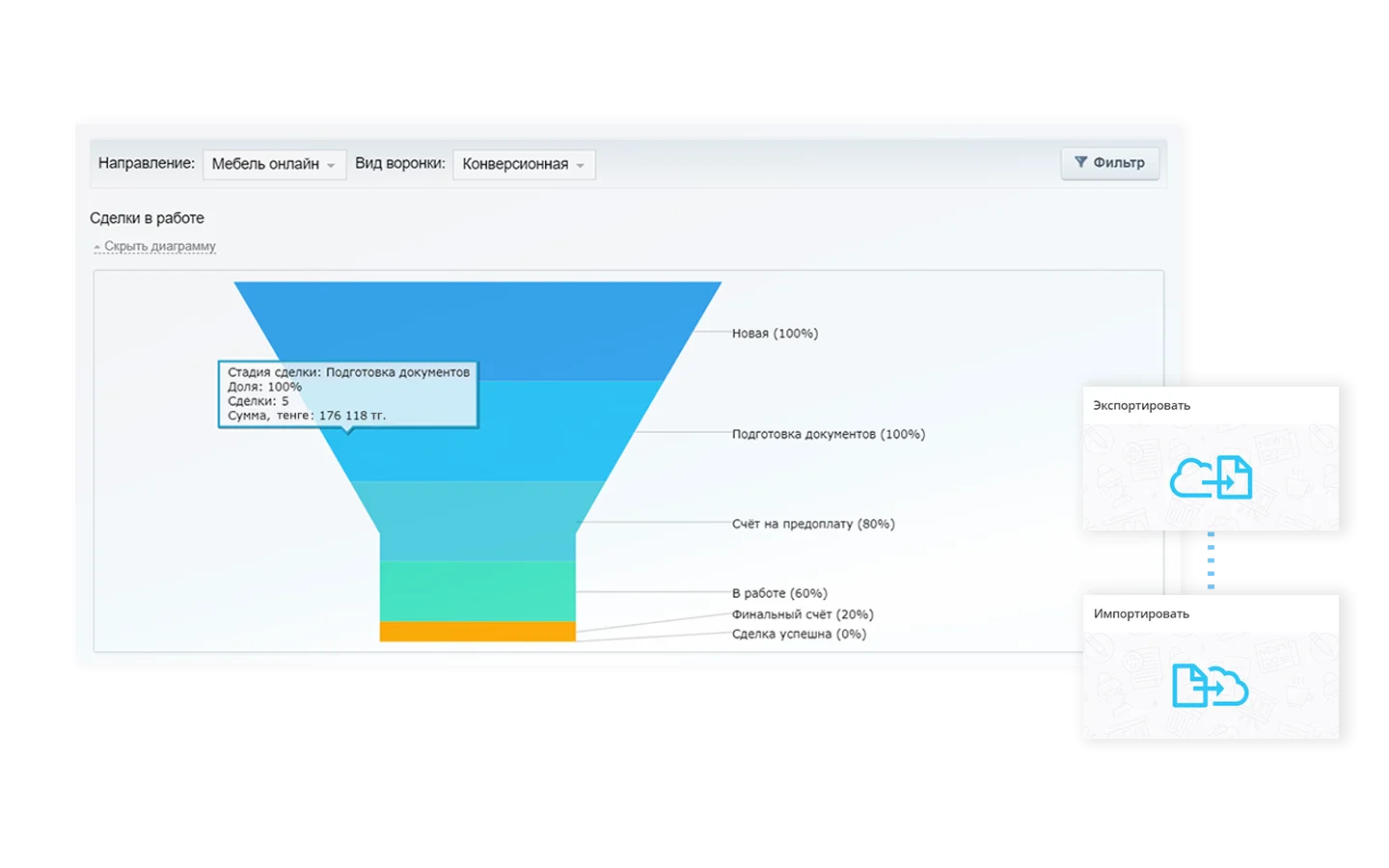The image size is (1389, 868).
Task: Expand the Мебель онлайн direction dropdown
Action: click(x=273, y=164)
